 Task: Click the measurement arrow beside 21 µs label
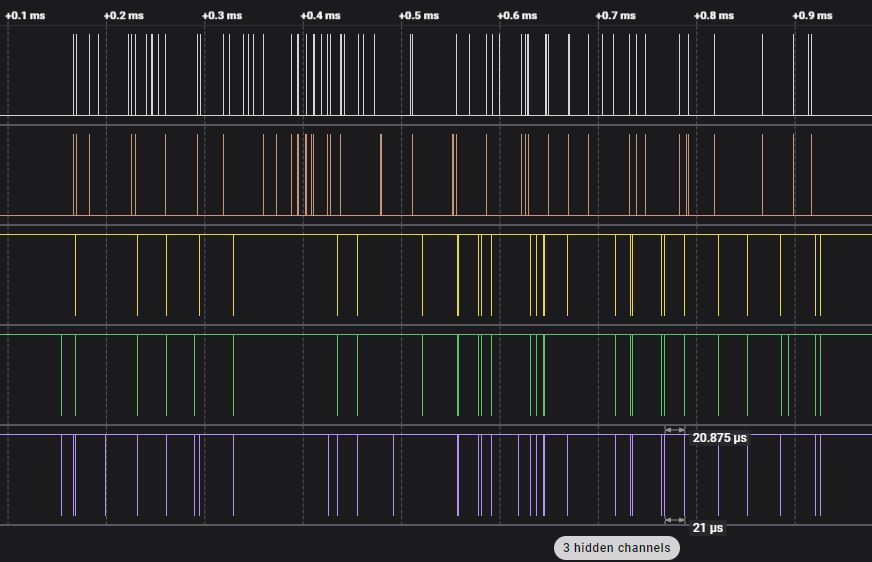pos(675,520)
